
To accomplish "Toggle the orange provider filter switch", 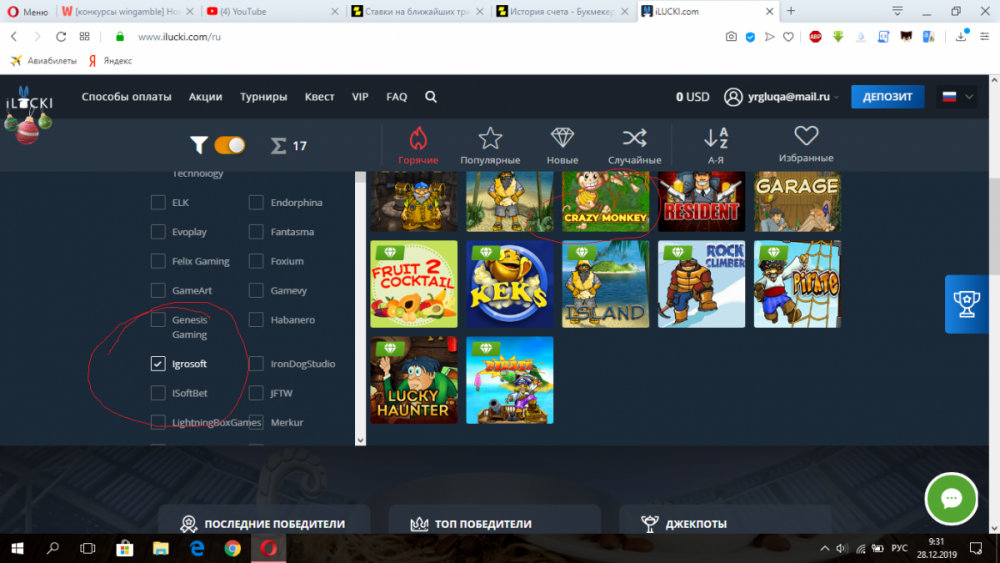I will pos(229,145).
